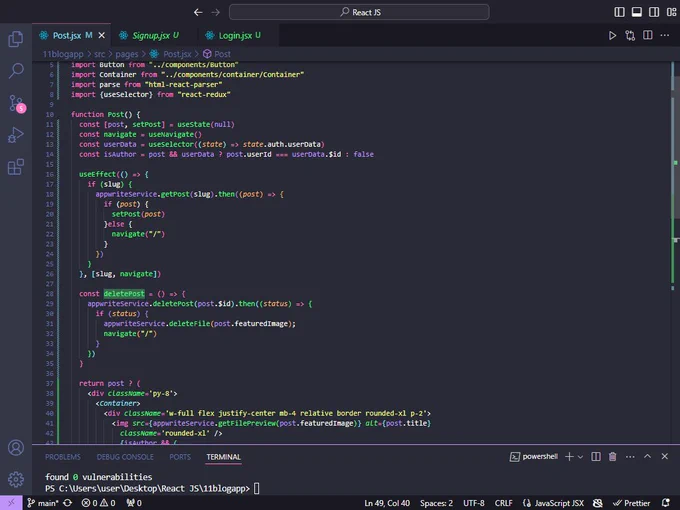Close the terminal panel
680x510 pixels.
[664, 456]
